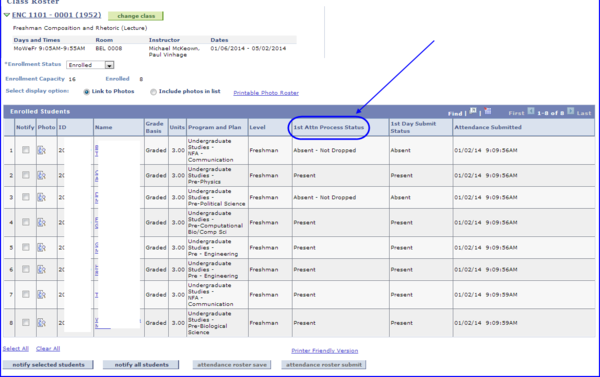Click attendance roster submit button
The image size is (600, 377).
(x=324, y=365)
